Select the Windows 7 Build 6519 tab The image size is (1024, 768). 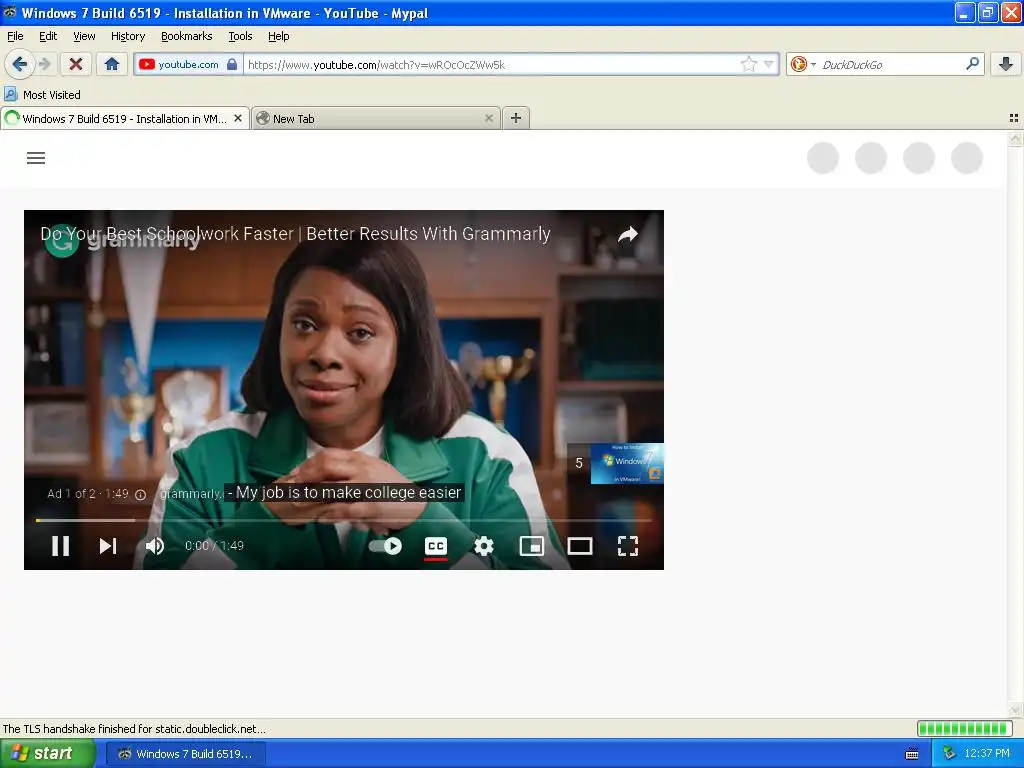point(124,118)
